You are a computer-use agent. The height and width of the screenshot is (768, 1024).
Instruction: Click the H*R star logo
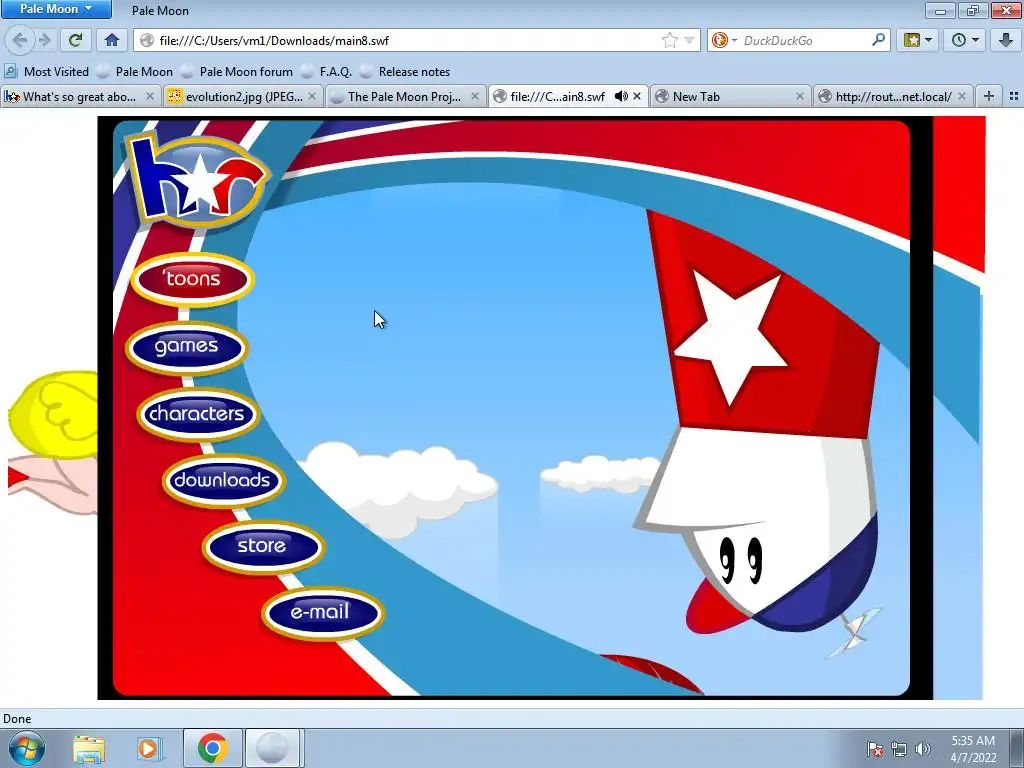coord(197,179)
